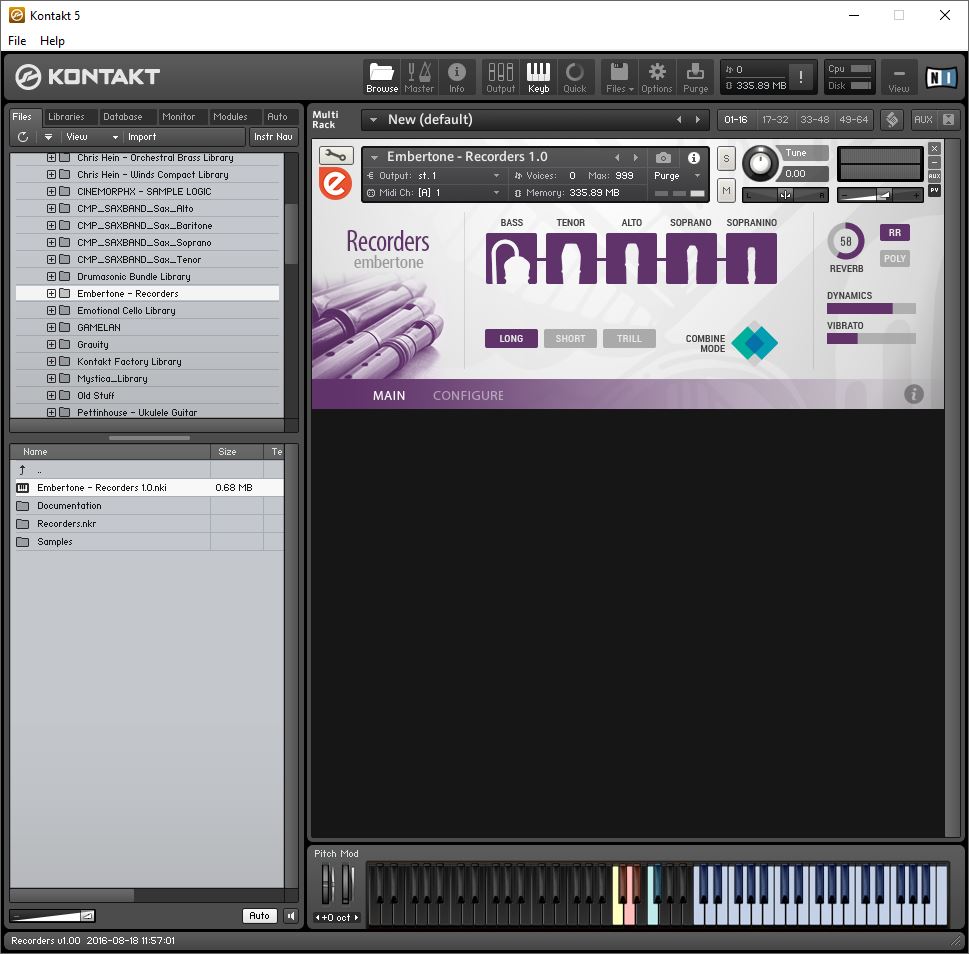The image size is (969, 954).
Task: Open the Options gear dialog
Action: [657, 77]
